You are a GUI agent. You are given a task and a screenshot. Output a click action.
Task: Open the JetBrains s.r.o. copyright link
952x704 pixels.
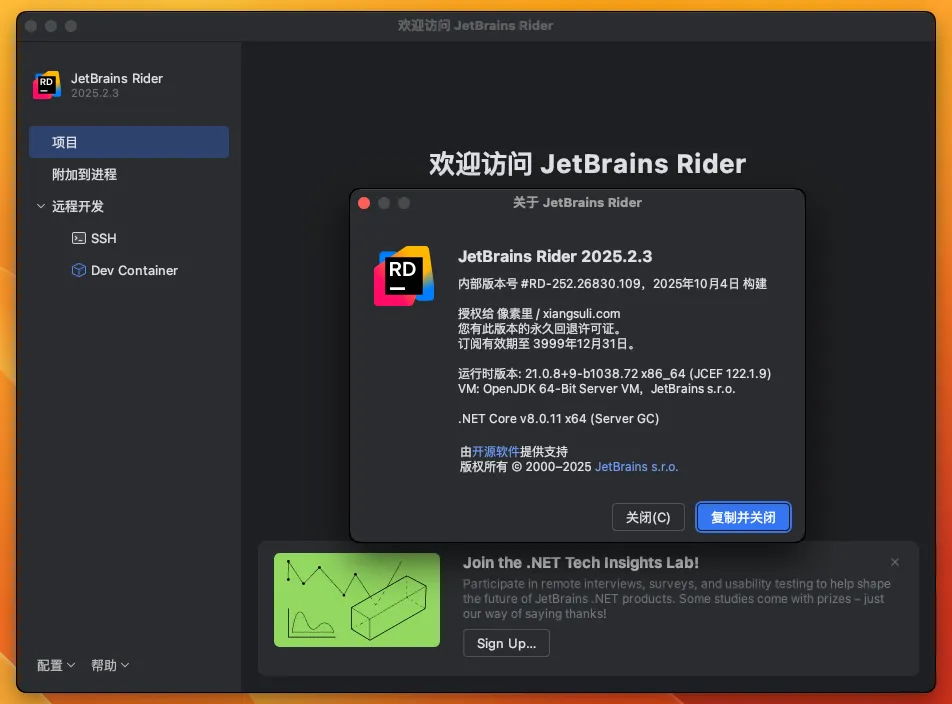pos(636,466)
